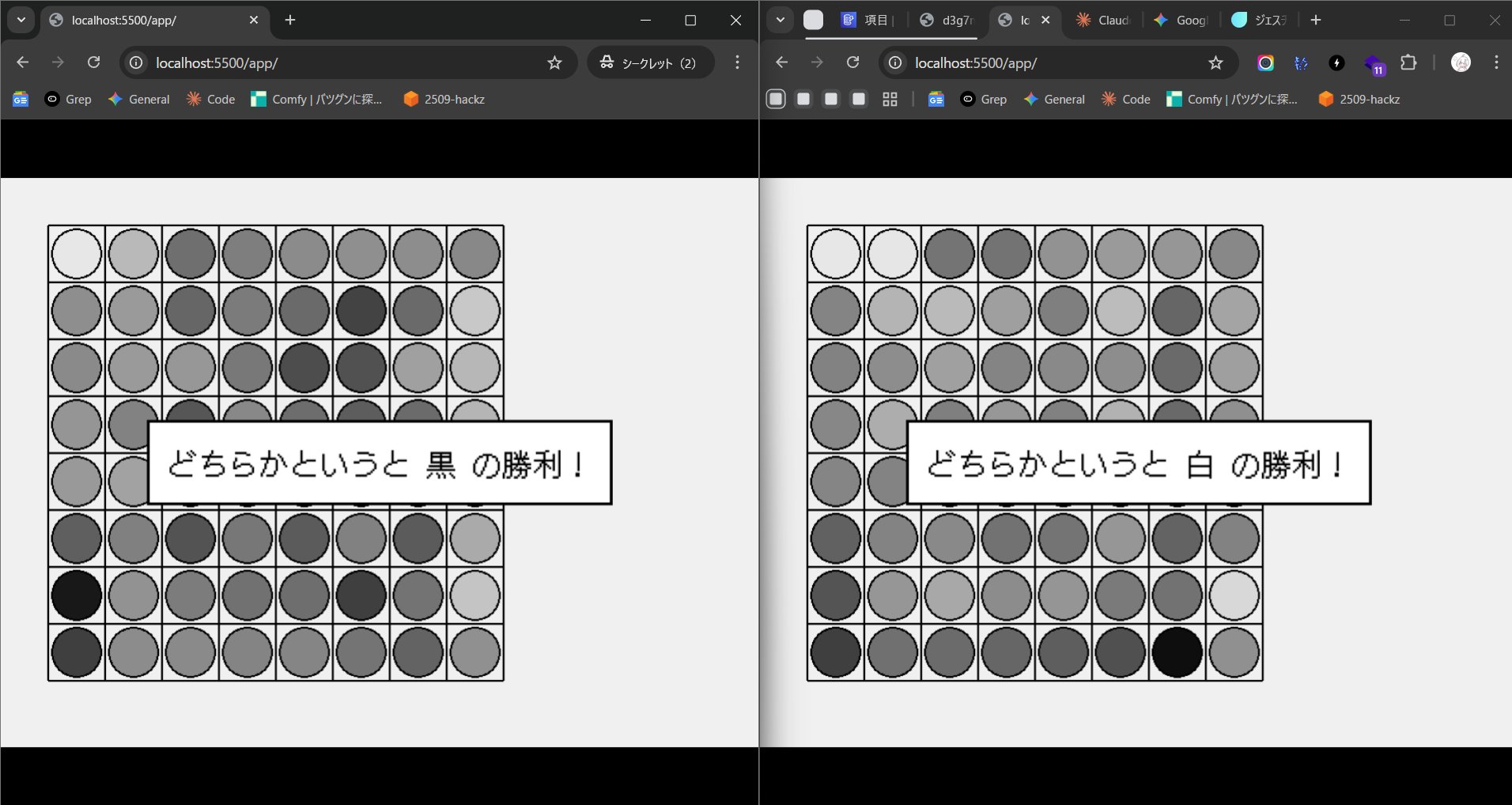Screen dimensions: 1512x805
Task: Click the colorful camera lens extension icon
Action: click(x=1265, y=62)
